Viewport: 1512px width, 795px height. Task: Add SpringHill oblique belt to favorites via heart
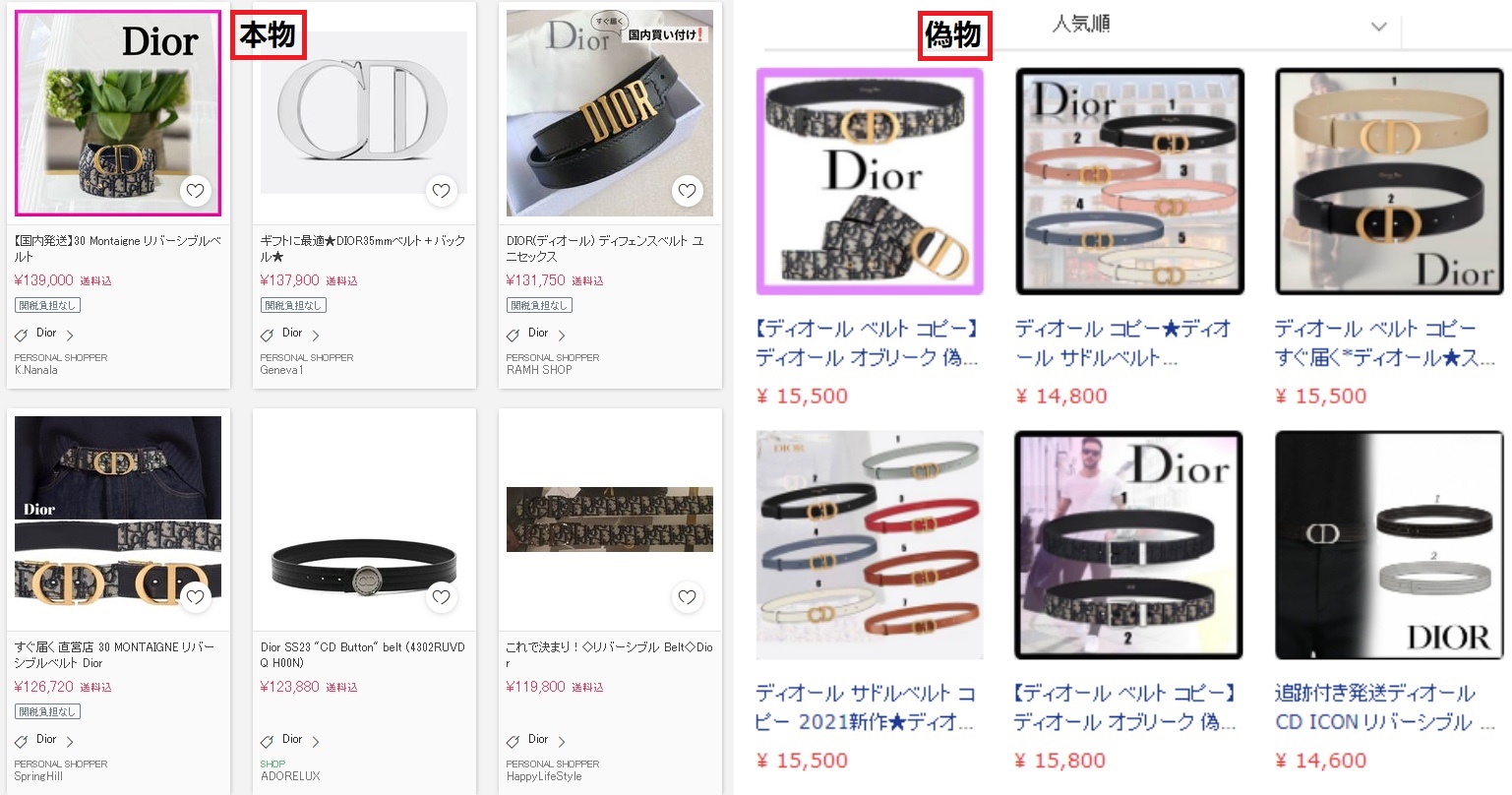[196, 597]
